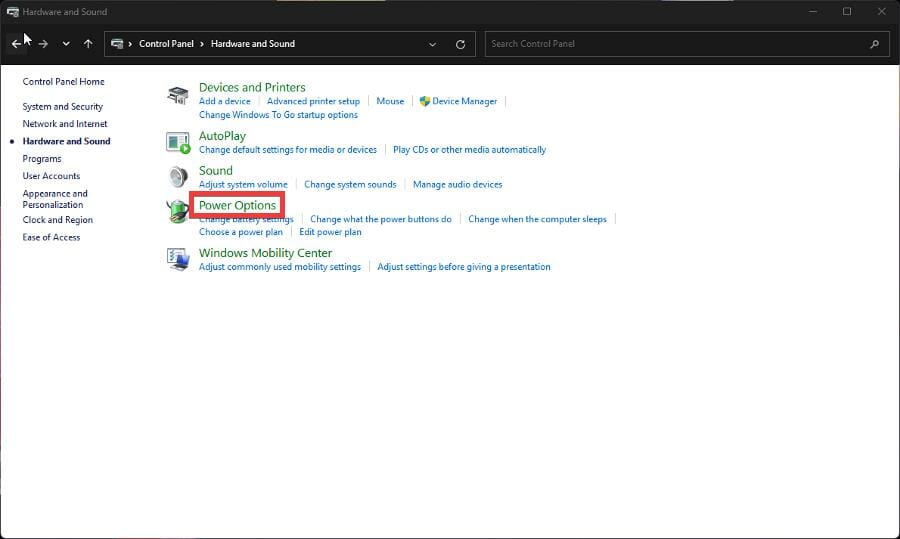Click the back arrow navigation button

click(16, 44)
